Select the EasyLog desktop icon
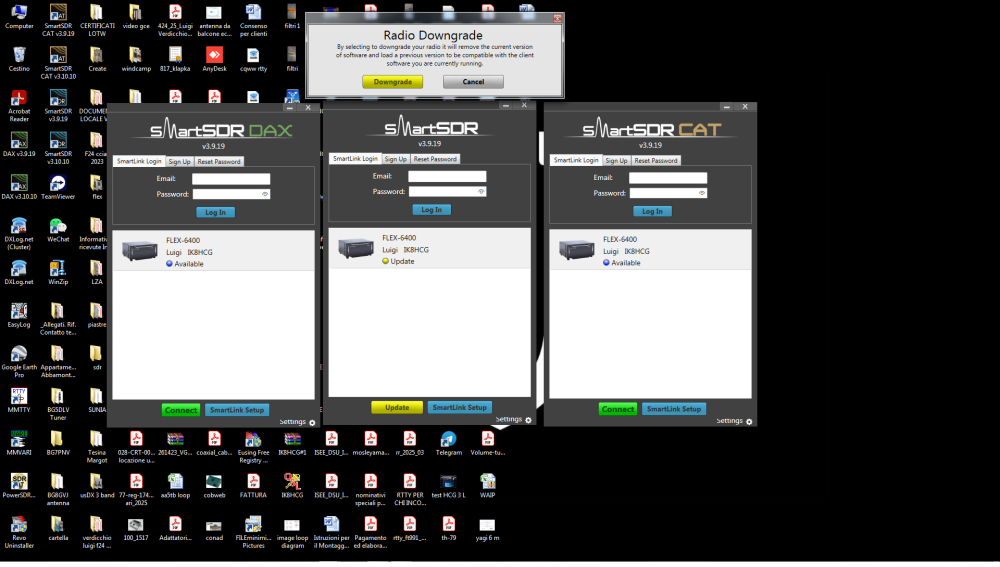The width and height of the screenshot is (1000, 567). coord(19,315)
